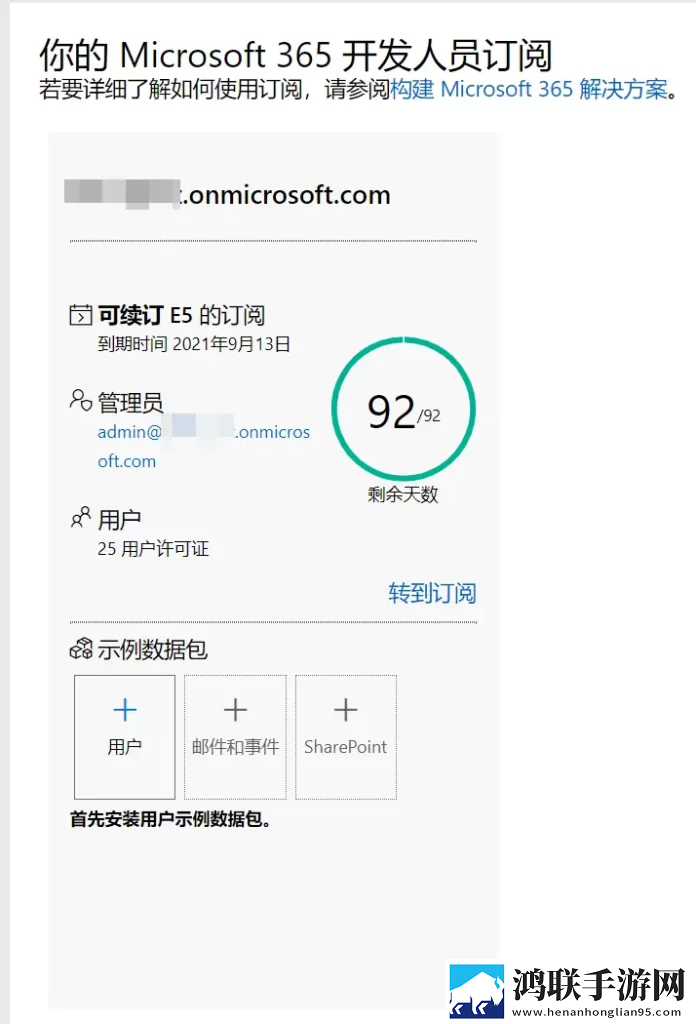
Task: Click the 首先安装用户示例数据包。 notice text
Action: tap(170, 819)
